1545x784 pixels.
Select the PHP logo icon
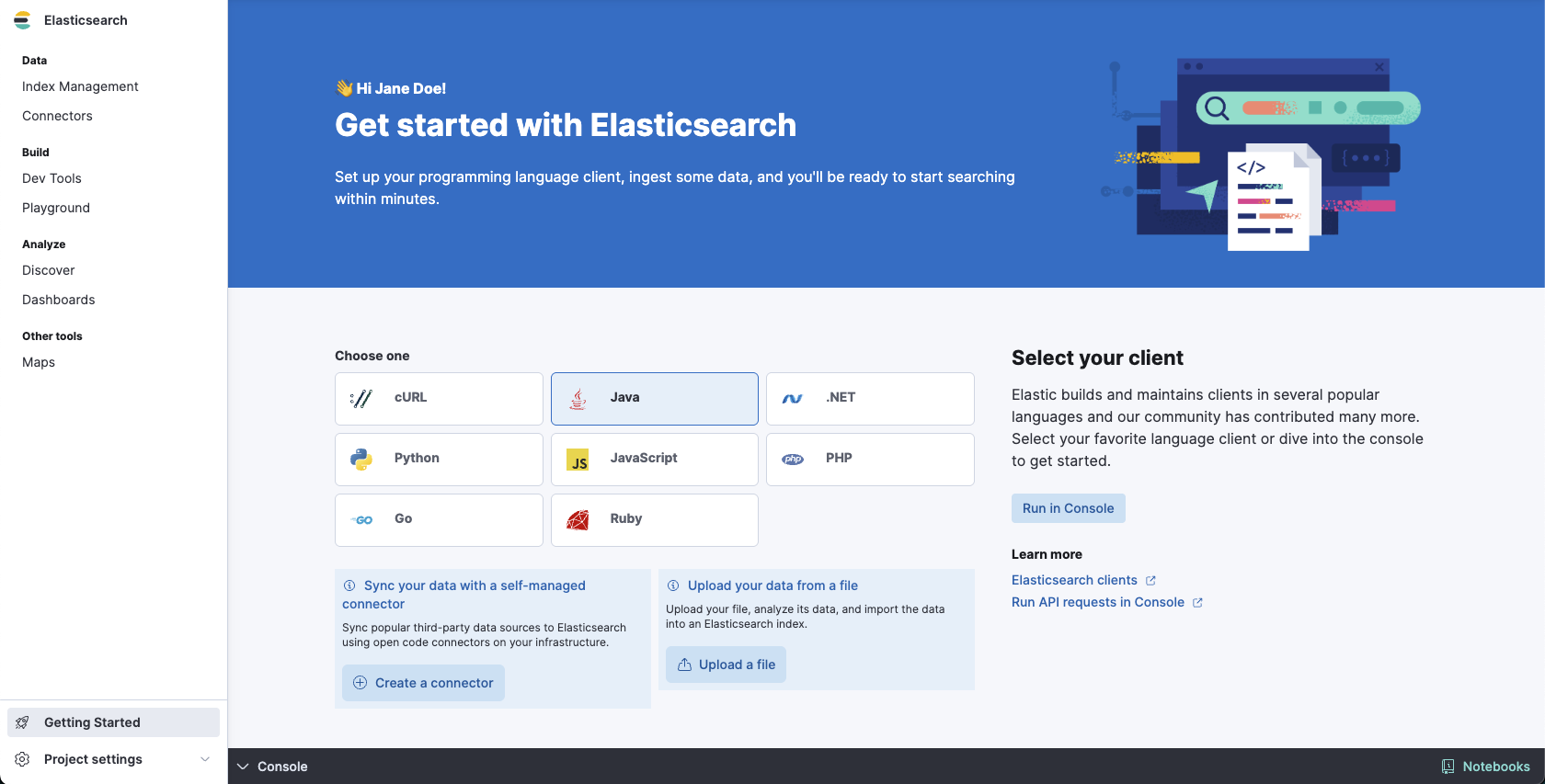[x=793, y=460]
